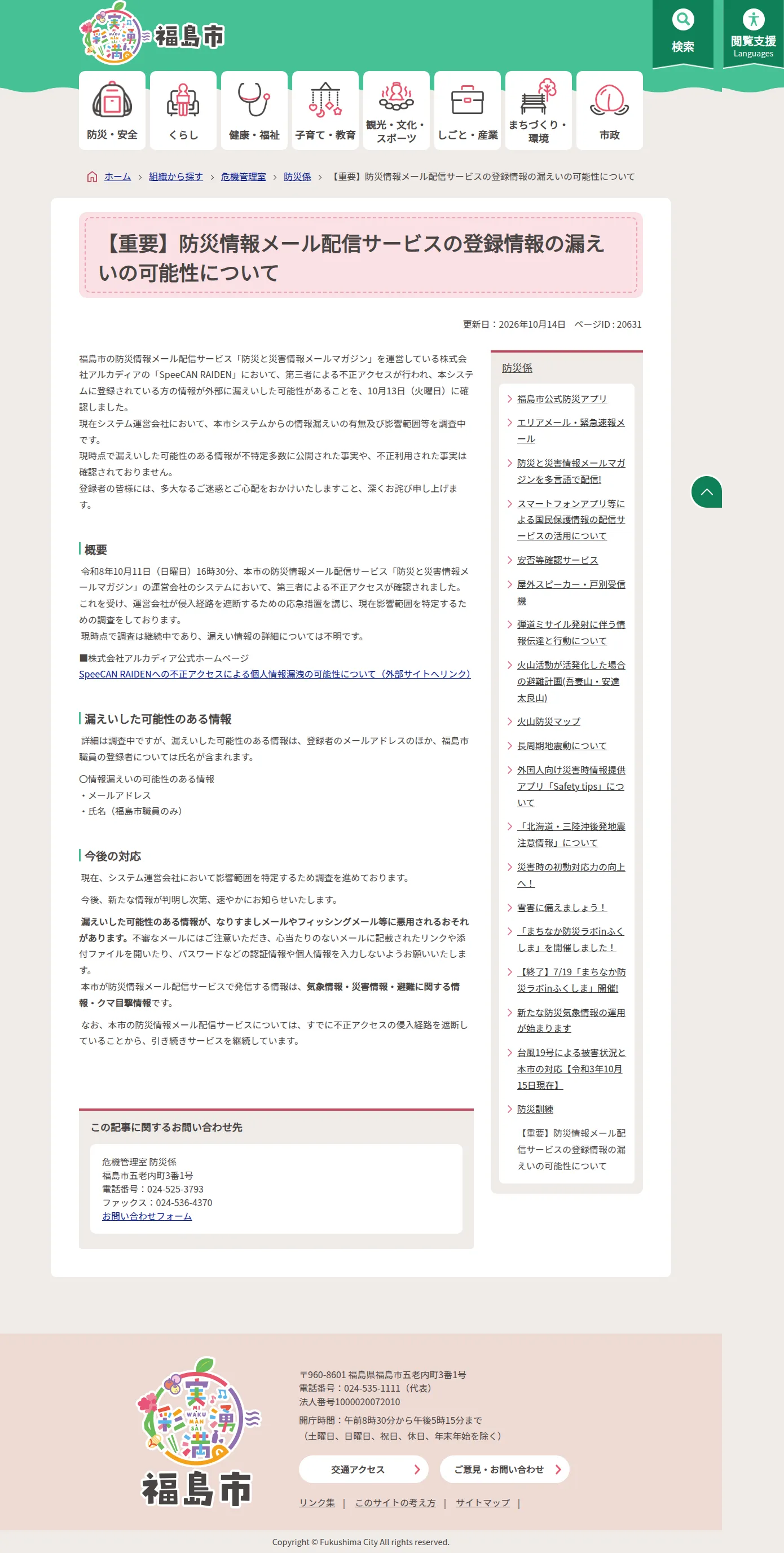Open 防災訓練 sidebar link
Screen dimensions: 784x1553
[x=535, y=1108]
